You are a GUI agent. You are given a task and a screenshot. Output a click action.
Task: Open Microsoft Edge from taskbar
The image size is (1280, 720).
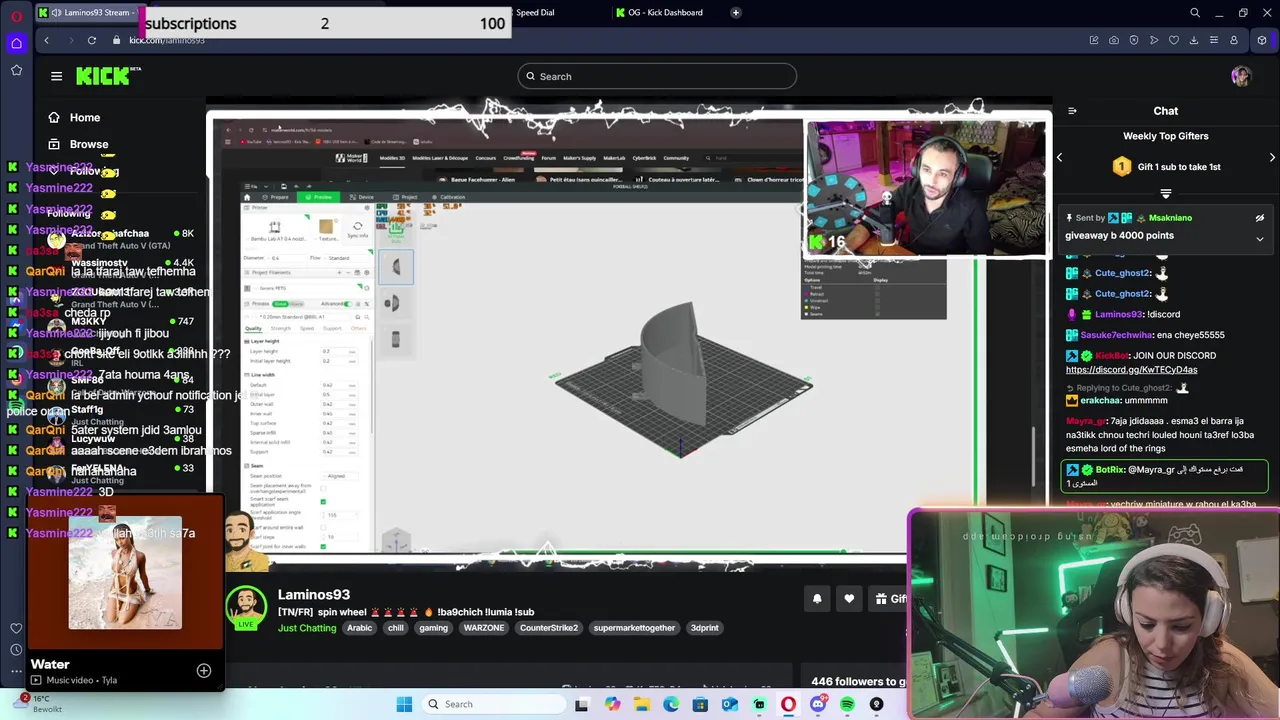[671, 704]
